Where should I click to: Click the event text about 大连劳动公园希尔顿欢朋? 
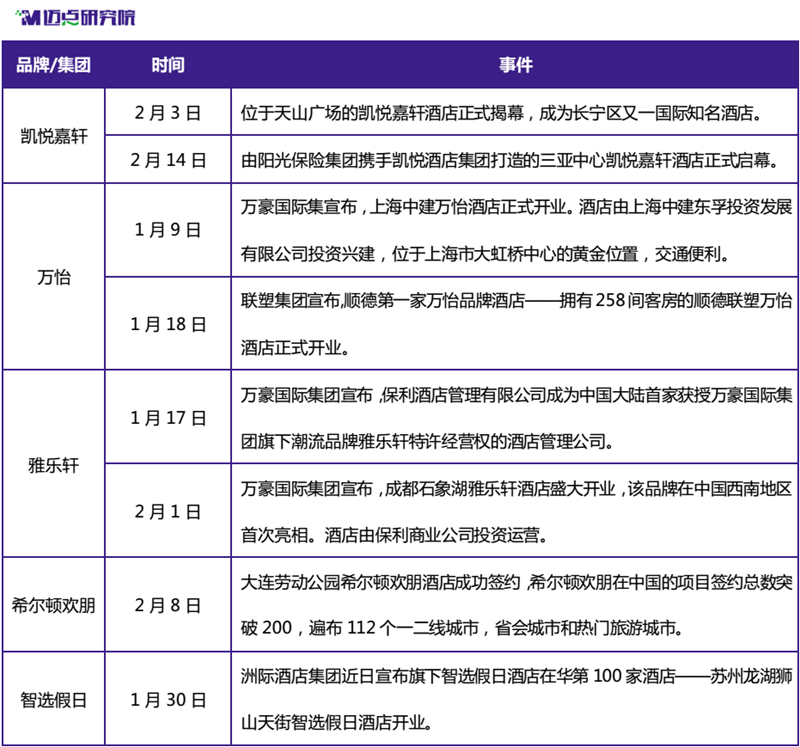coord(516,605)
